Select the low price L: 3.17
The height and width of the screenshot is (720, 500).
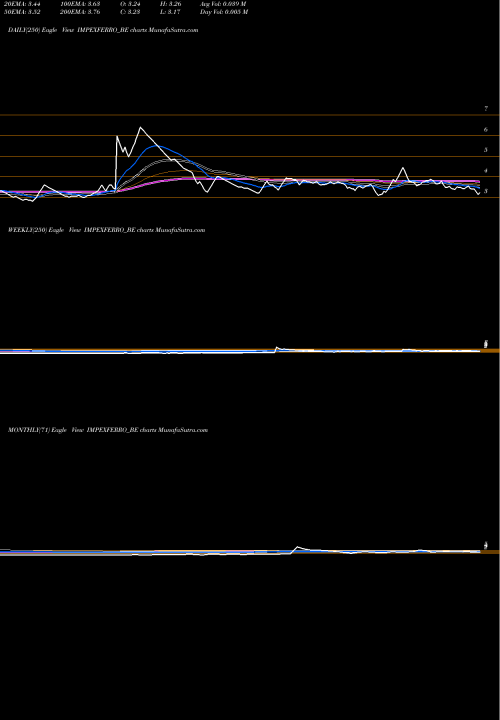click(x=171, y=12)
